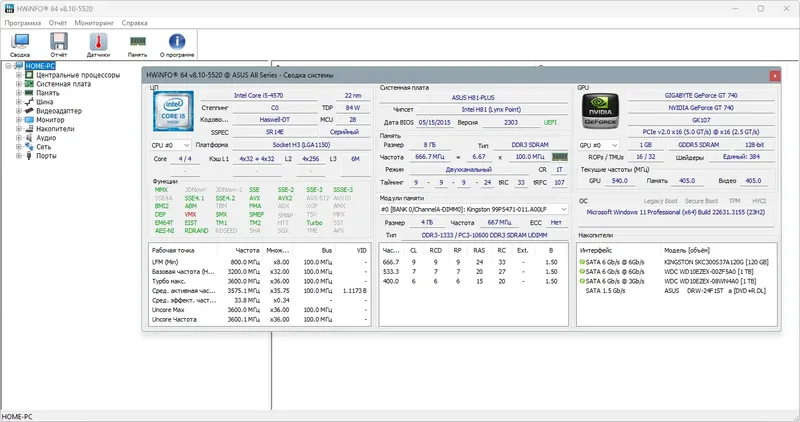Click the Системная плата board icon
800x422 pixels.
click(x=29, y=84)
